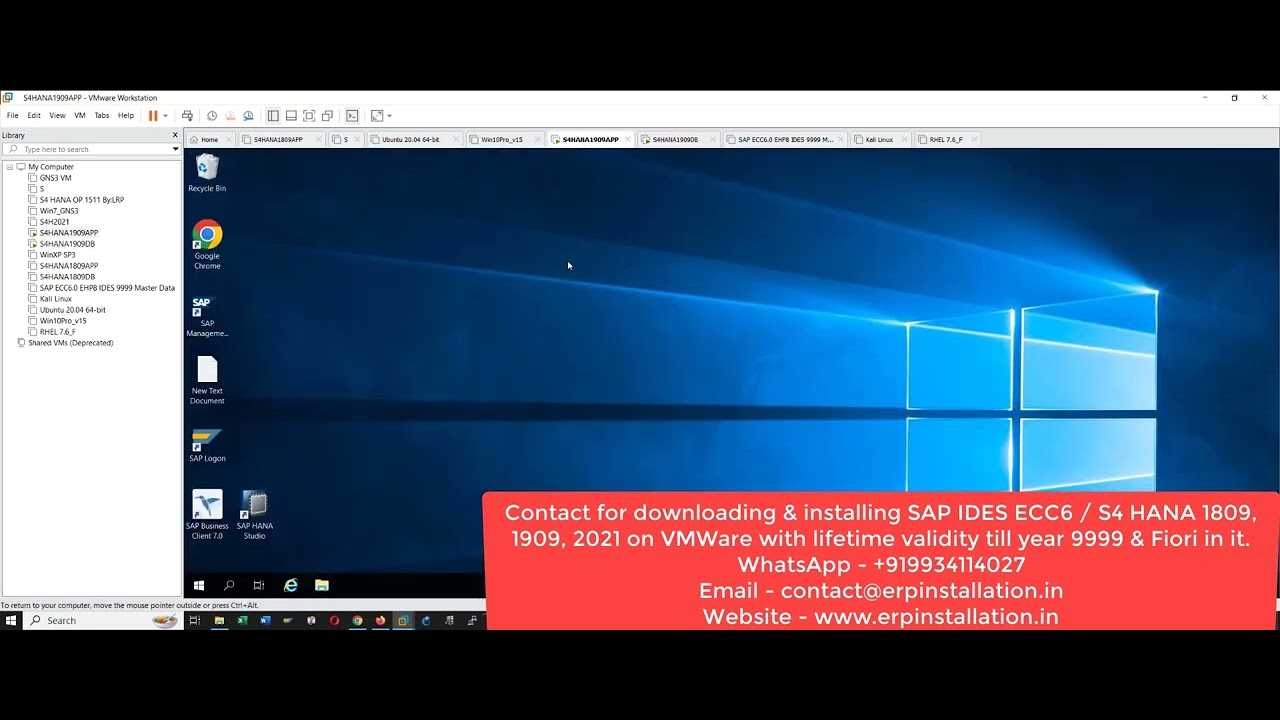Switch to Unity mode icon
Viewport: 1280px width, 720px height.
click(327, 116)
